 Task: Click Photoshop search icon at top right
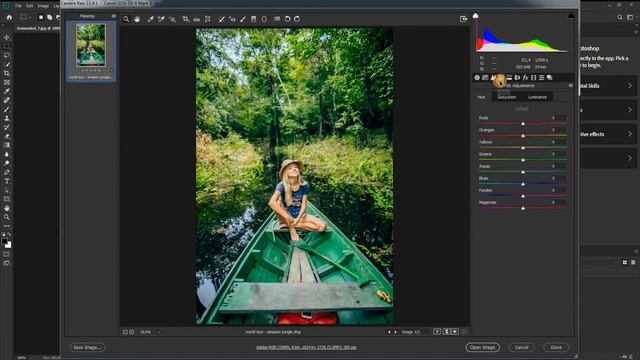pyautogui.click(x=620, y=17)
